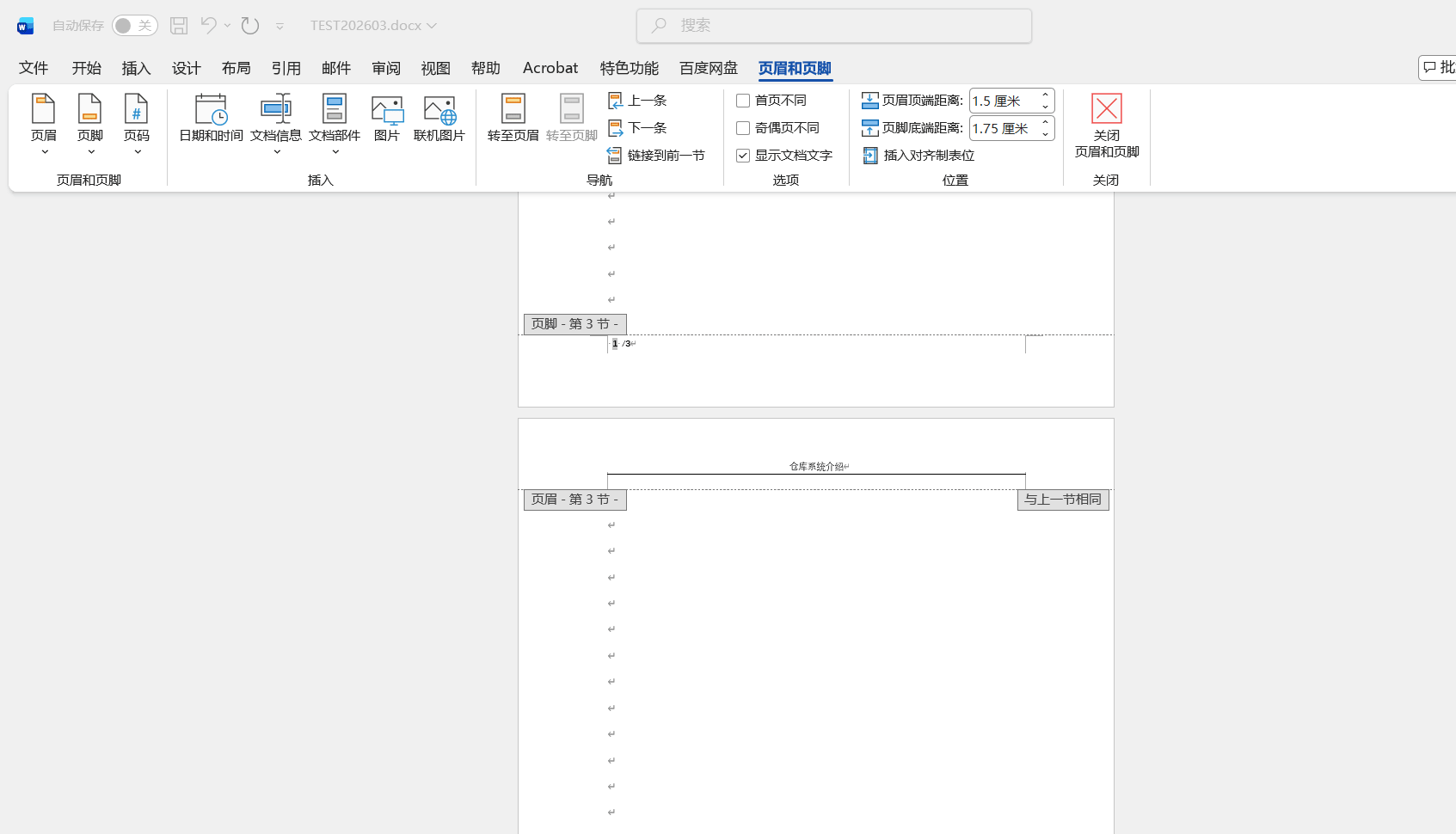Close header and footer with 关闭页眉和页脚
1456x834 pixels.
(x=1107, y=126)
